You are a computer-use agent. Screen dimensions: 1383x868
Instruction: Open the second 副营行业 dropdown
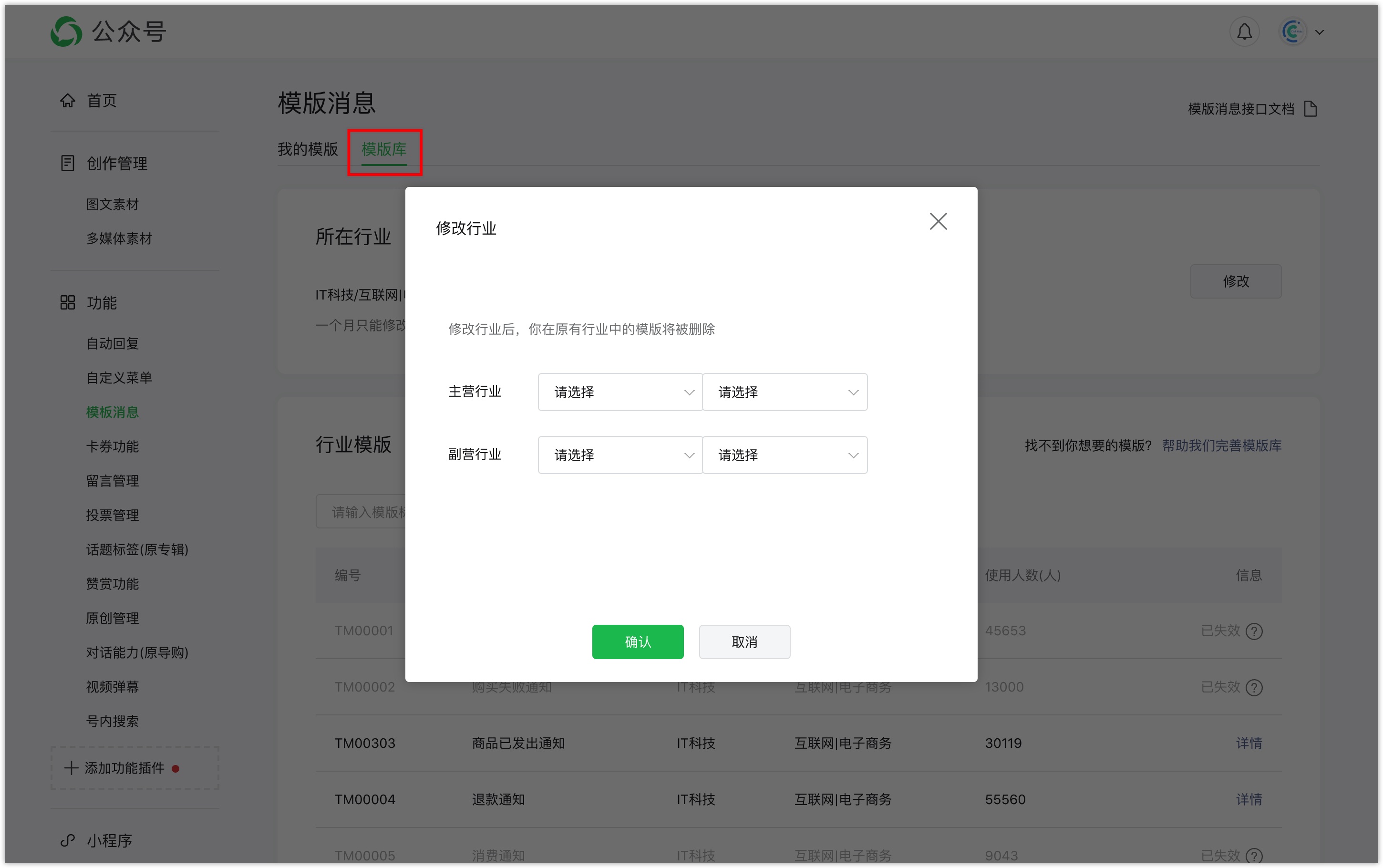[x=784, y=455]
